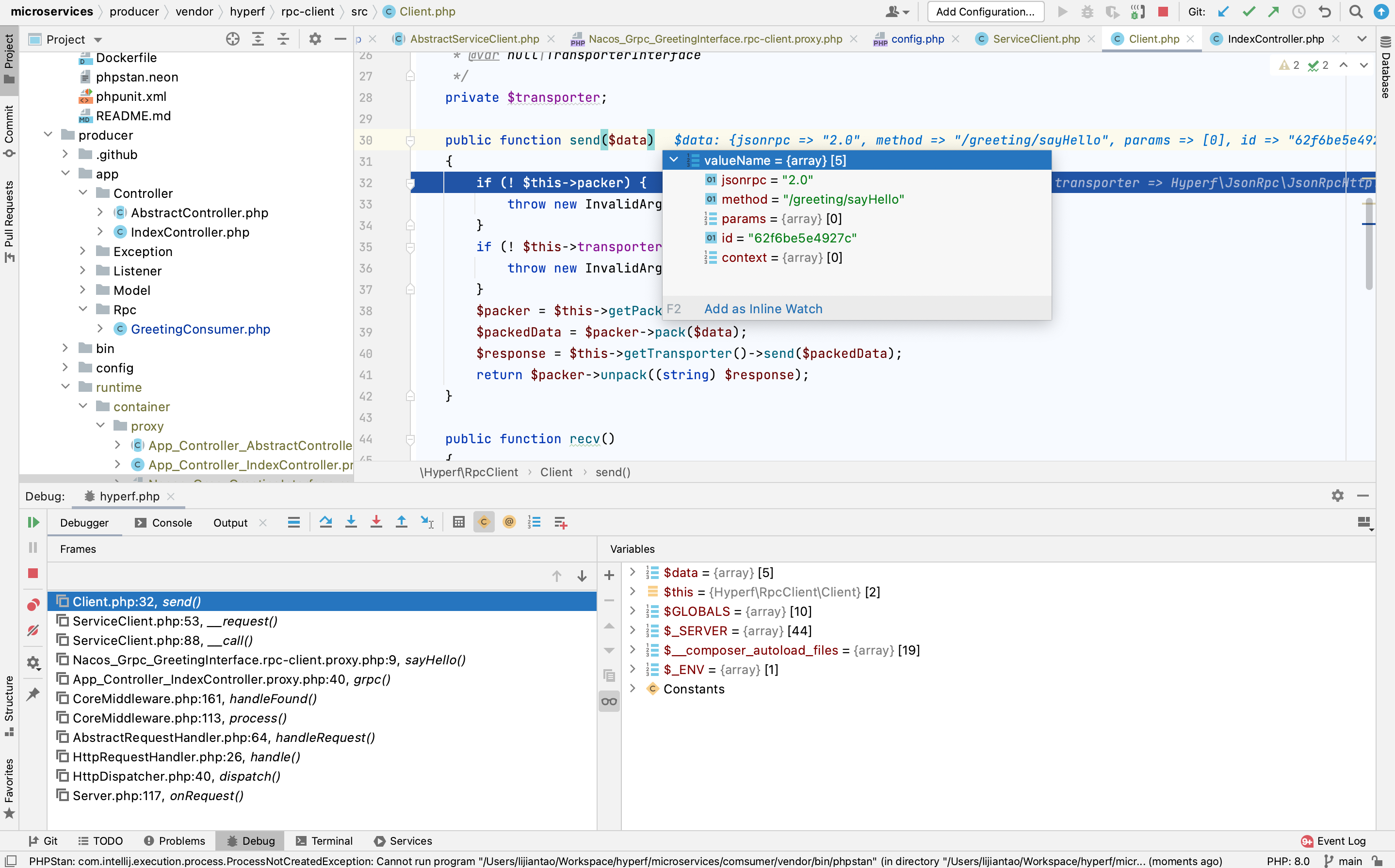1395x868 pixels.
Task: Click the red Stop debug button
Action: click(x=32, y=573)
